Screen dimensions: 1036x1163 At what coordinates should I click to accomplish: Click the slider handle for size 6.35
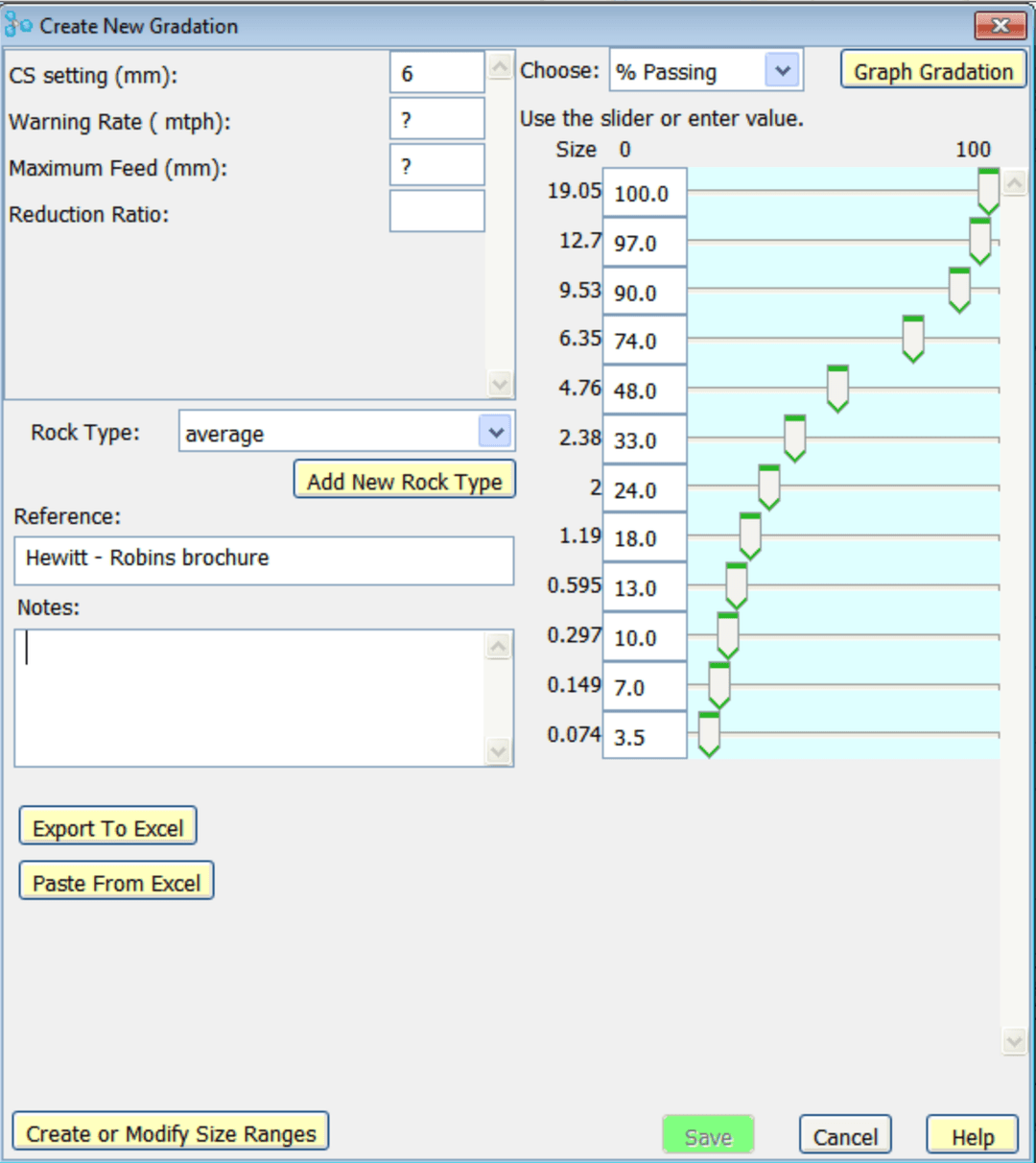click(913, 338)
